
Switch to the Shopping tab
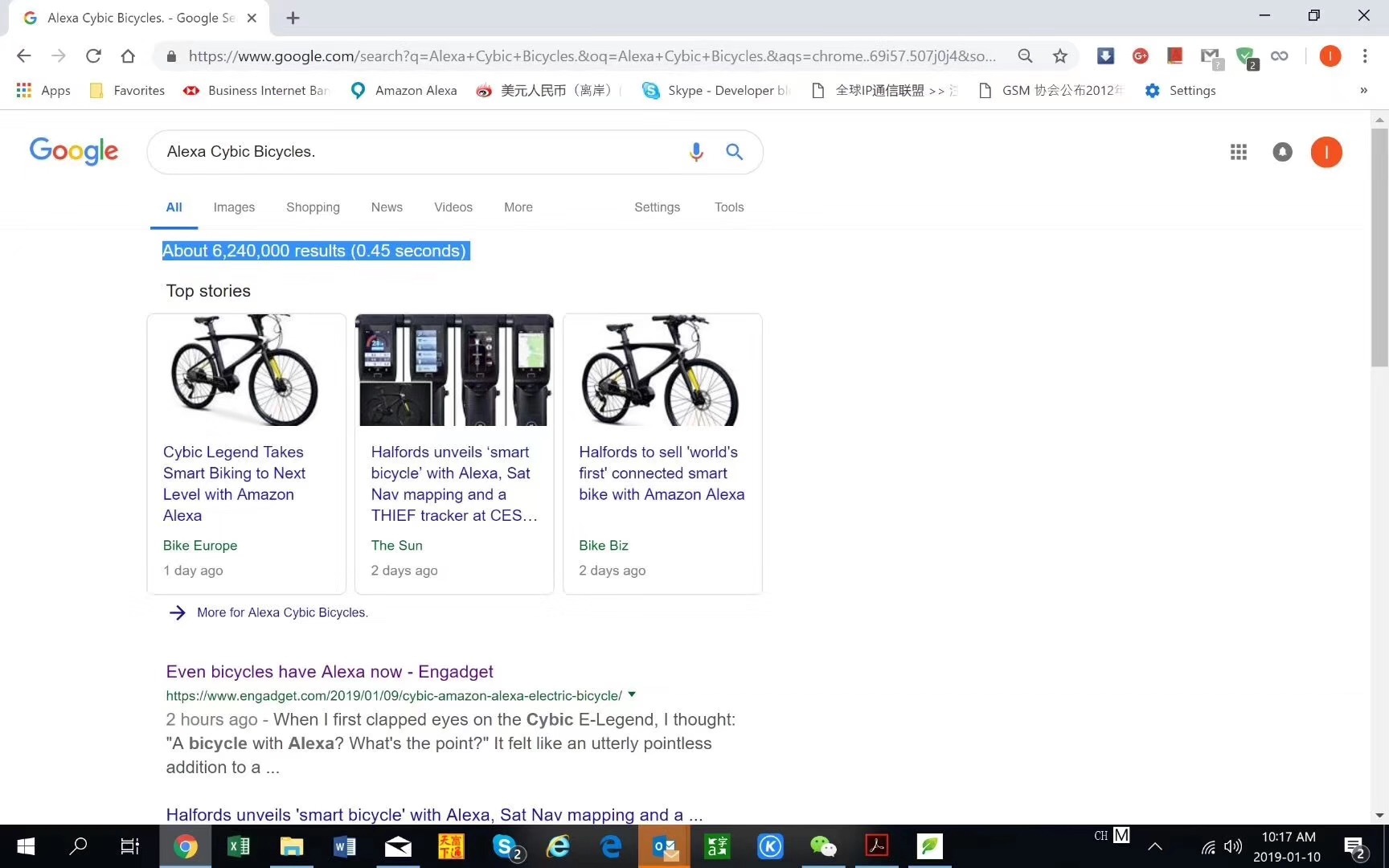point(313,207)
